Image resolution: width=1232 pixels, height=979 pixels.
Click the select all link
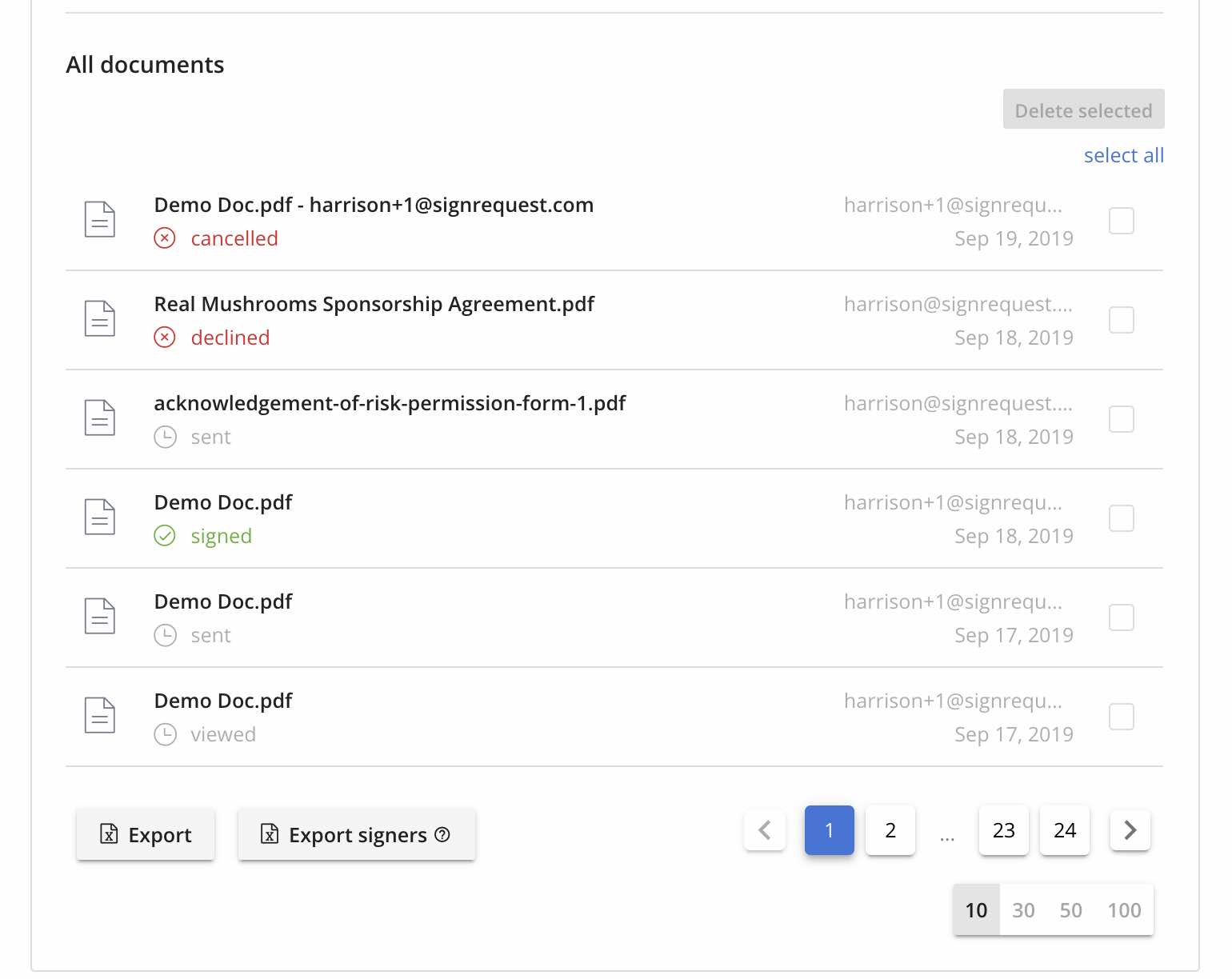[x=1123, y=155]
